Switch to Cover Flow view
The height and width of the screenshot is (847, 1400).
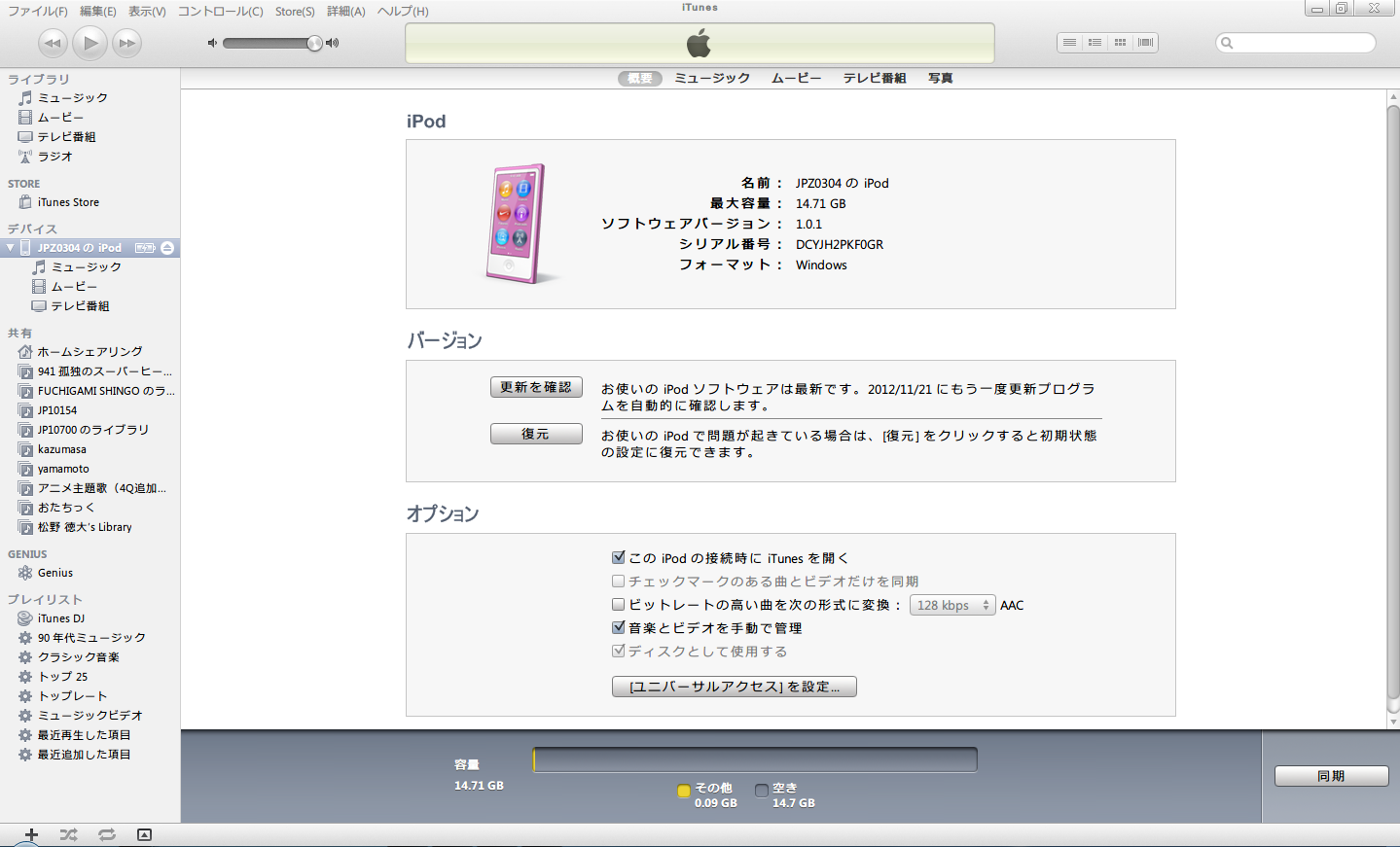(x=1145, y=43)
